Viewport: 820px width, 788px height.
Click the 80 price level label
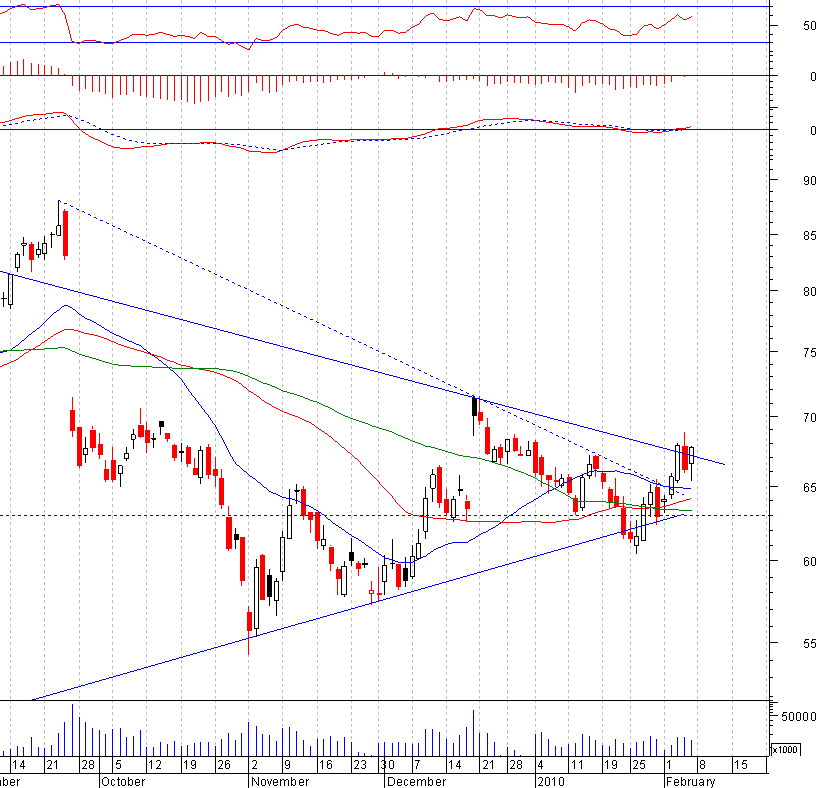(x=810, y=291)
